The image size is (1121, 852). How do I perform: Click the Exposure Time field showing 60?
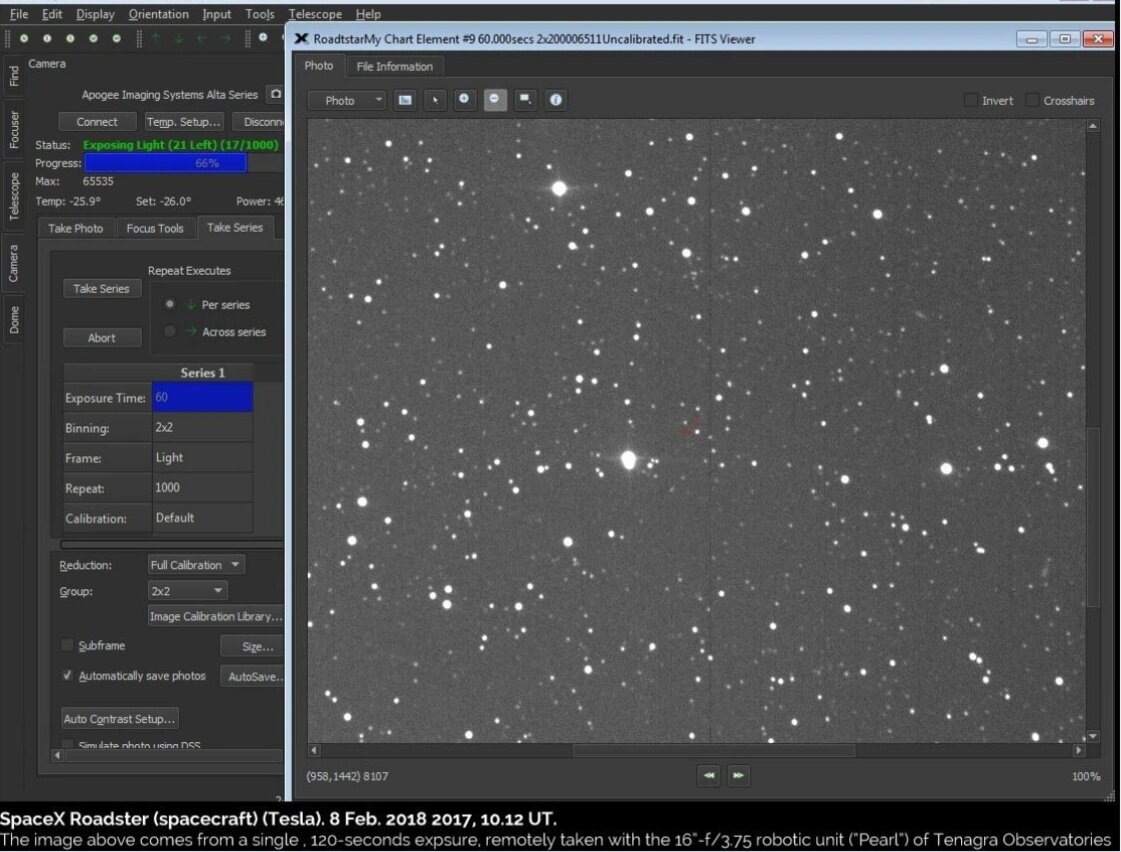(202, 398)
